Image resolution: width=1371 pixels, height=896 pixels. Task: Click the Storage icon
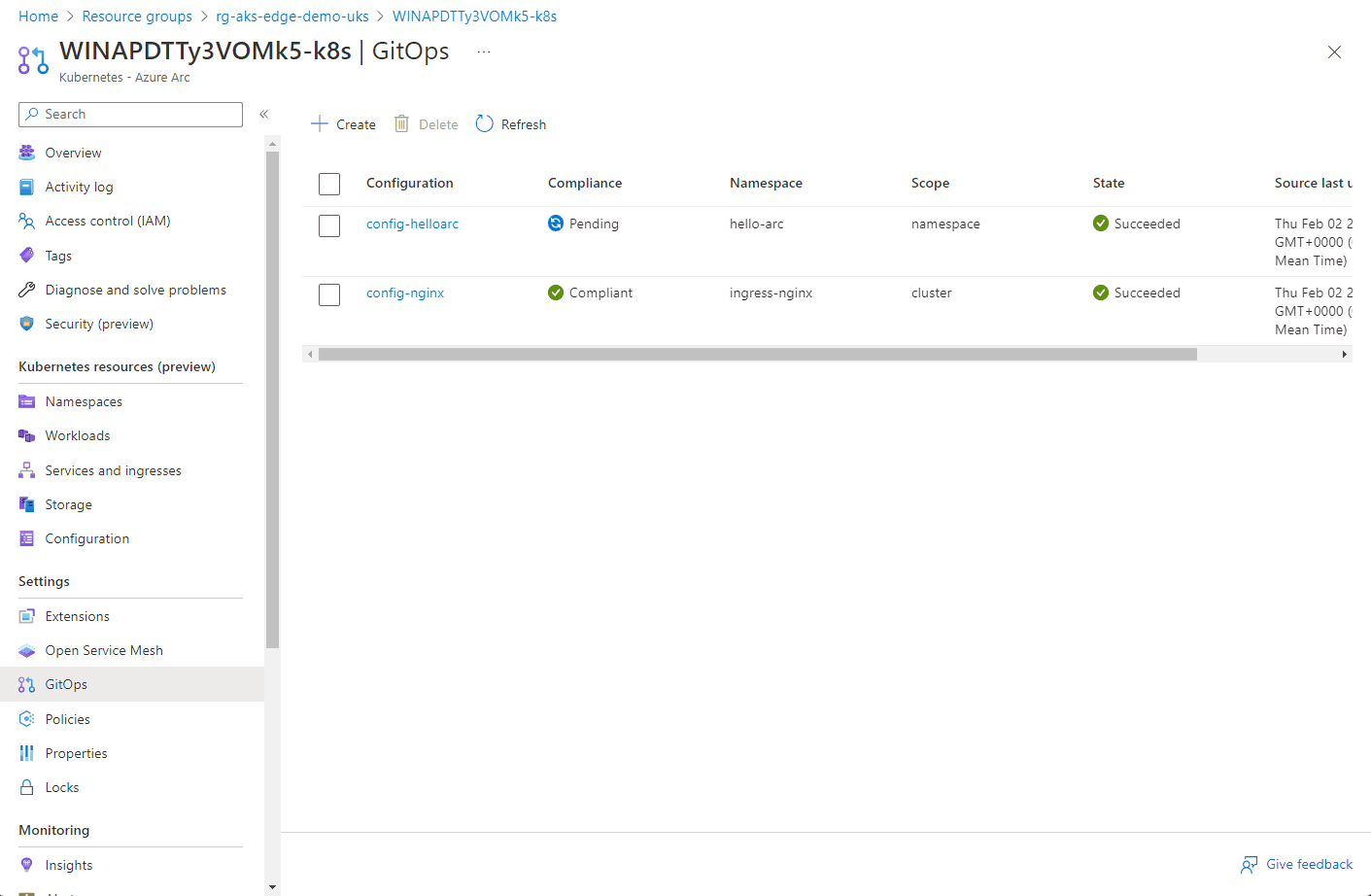(26, 504)
